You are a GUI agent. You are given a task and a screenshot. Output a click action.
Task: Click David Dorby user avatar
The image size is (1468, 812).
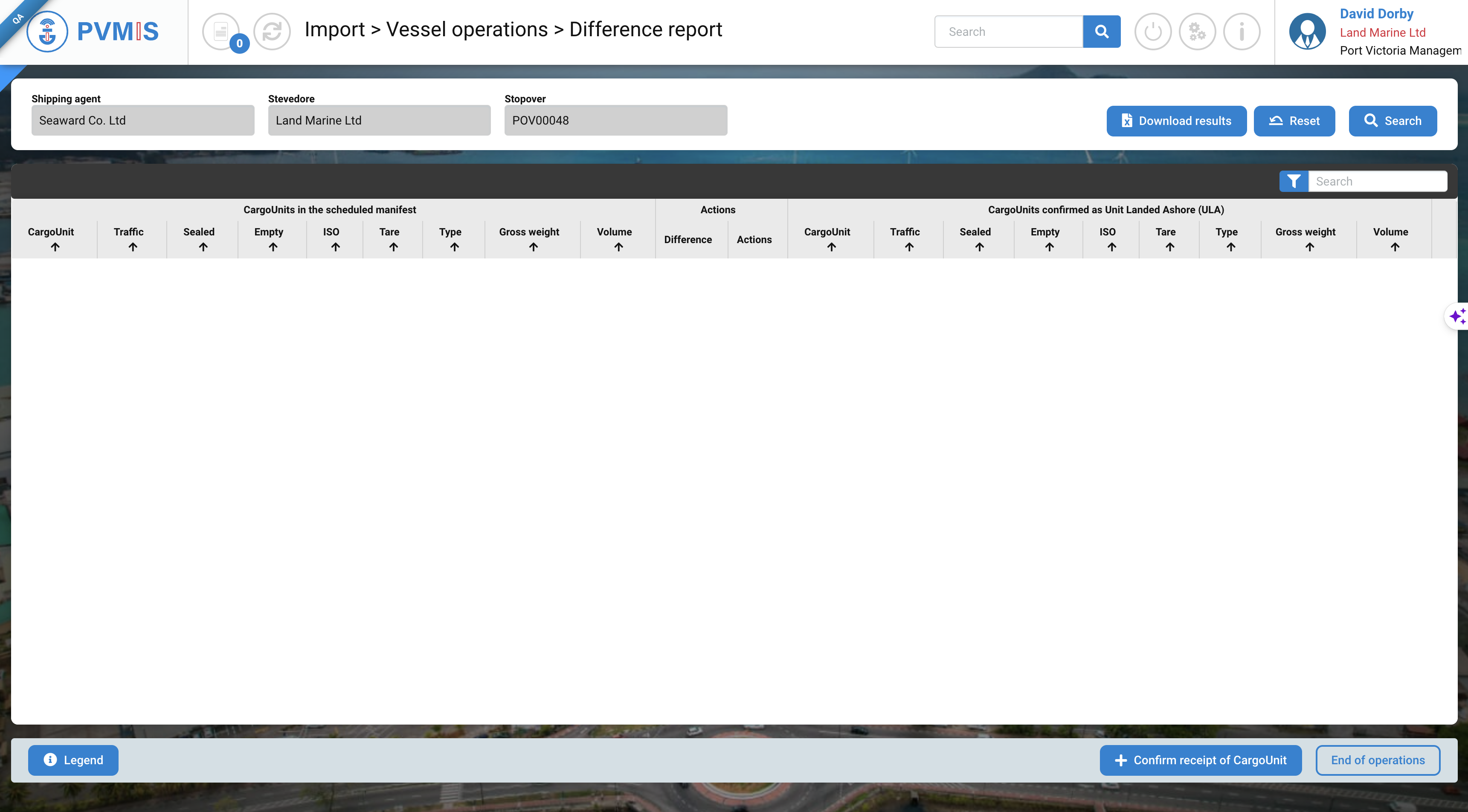(x=1307, y=31)
